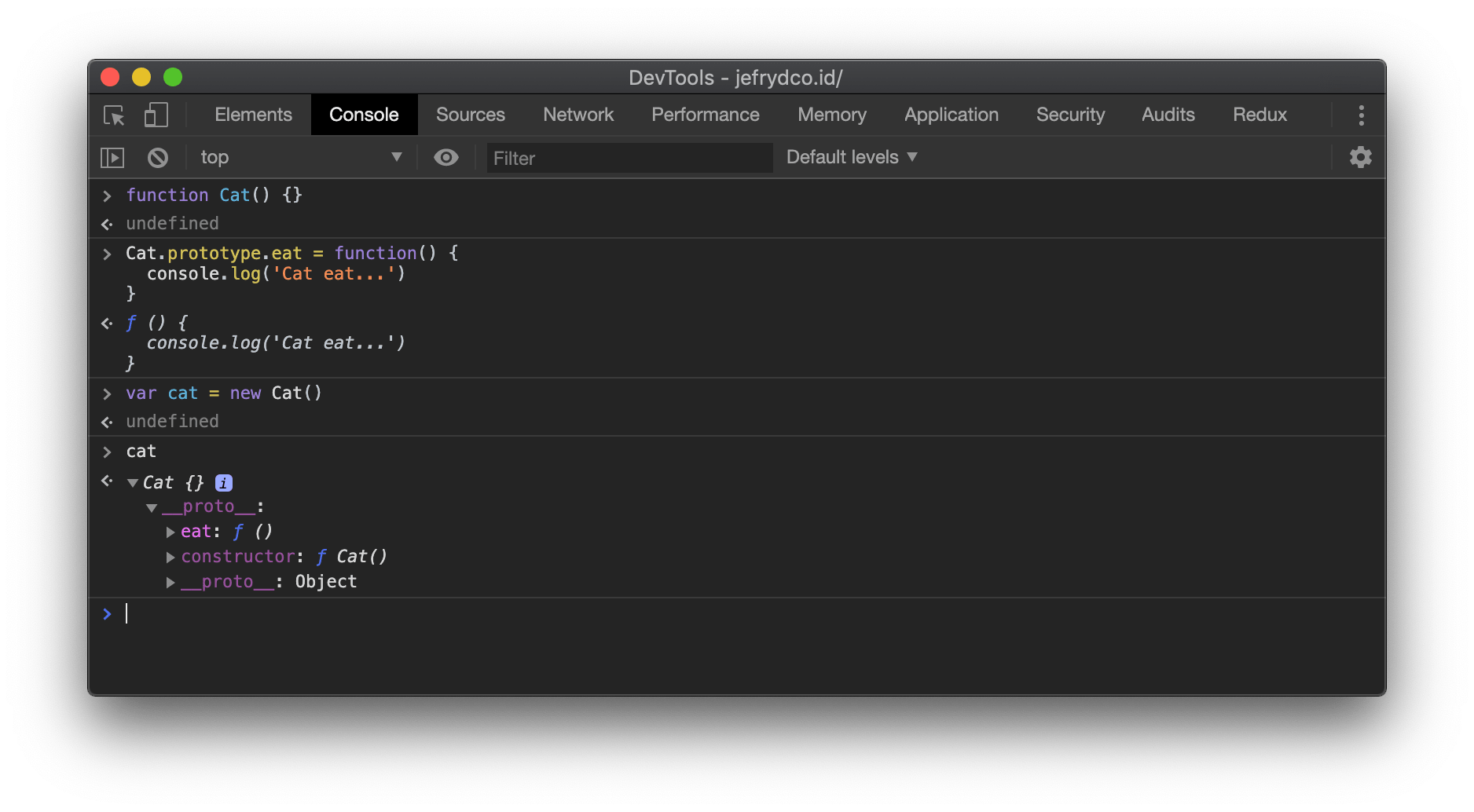Create live expression eye icon
1474x812 pixels.
coord(446,158)
